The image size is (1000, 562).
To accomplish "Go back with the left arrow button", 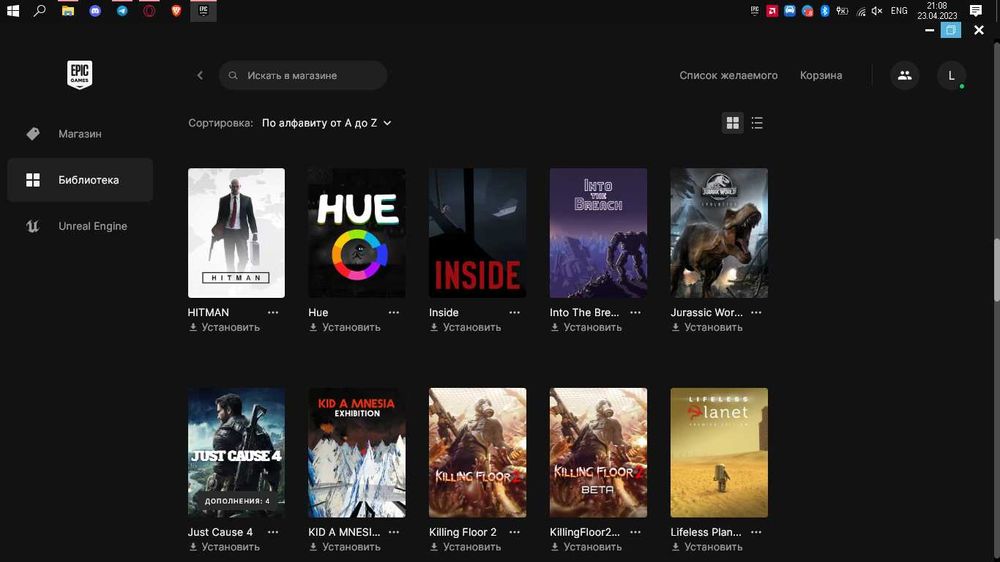I will coord(200,75).
